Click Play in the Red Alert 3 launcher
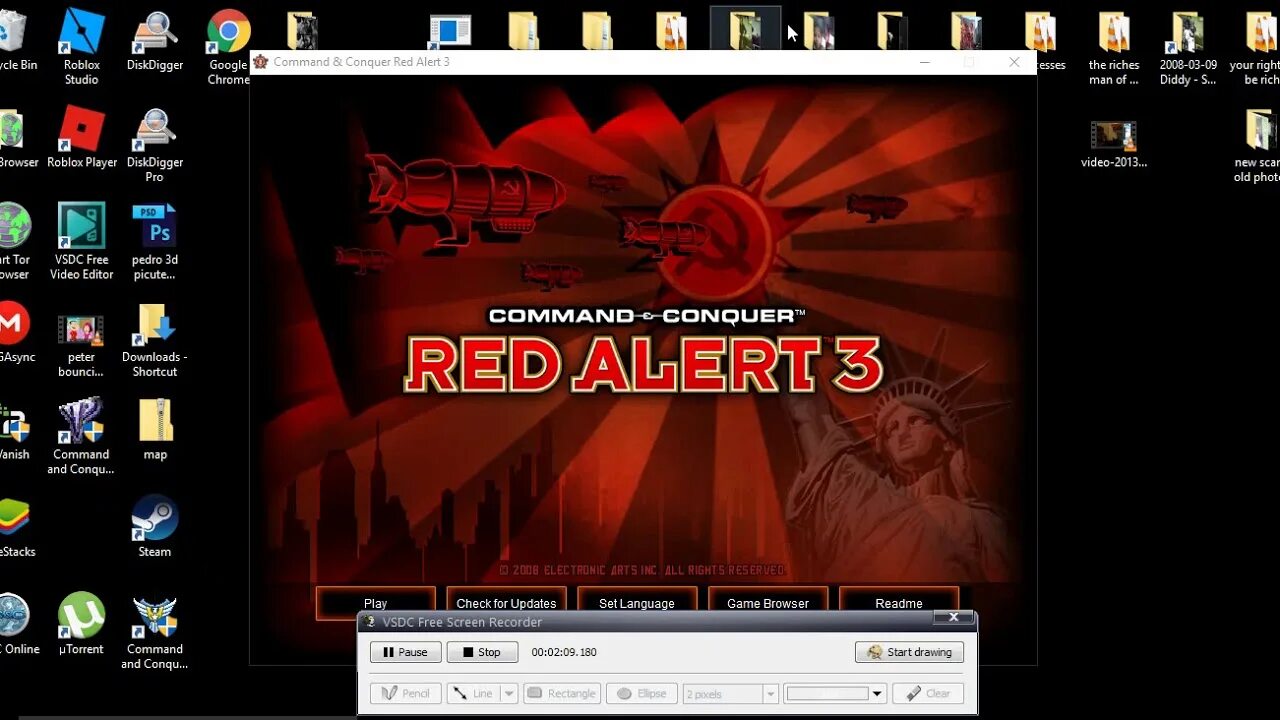The width and height of the screenshot is (1280, 720). click(376, 603)
